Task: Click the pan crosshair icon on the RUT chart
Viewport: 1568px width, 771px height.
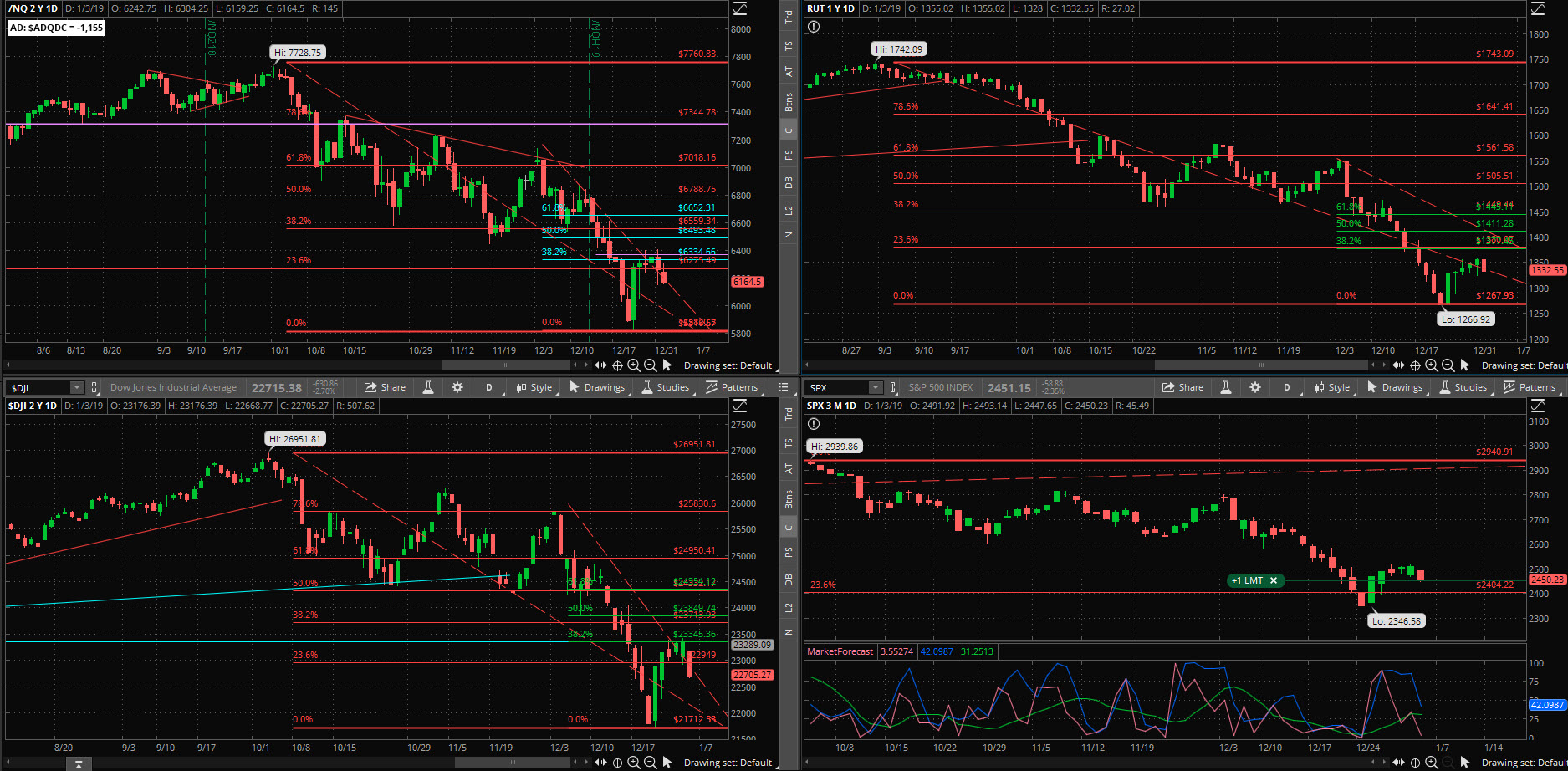Action: tap(1415, 365)
